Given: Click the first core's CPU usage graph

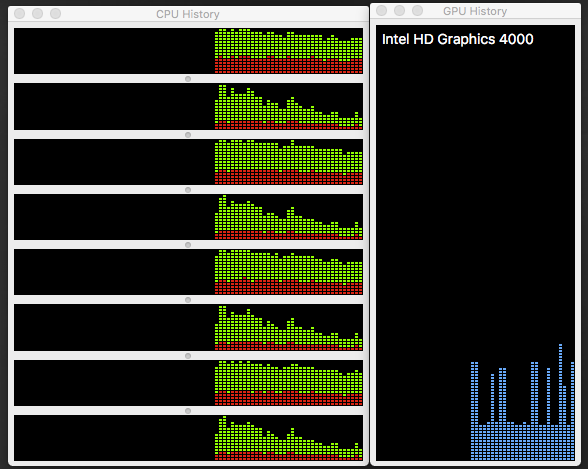Looking at the screenshot, I should pos(188,51).
